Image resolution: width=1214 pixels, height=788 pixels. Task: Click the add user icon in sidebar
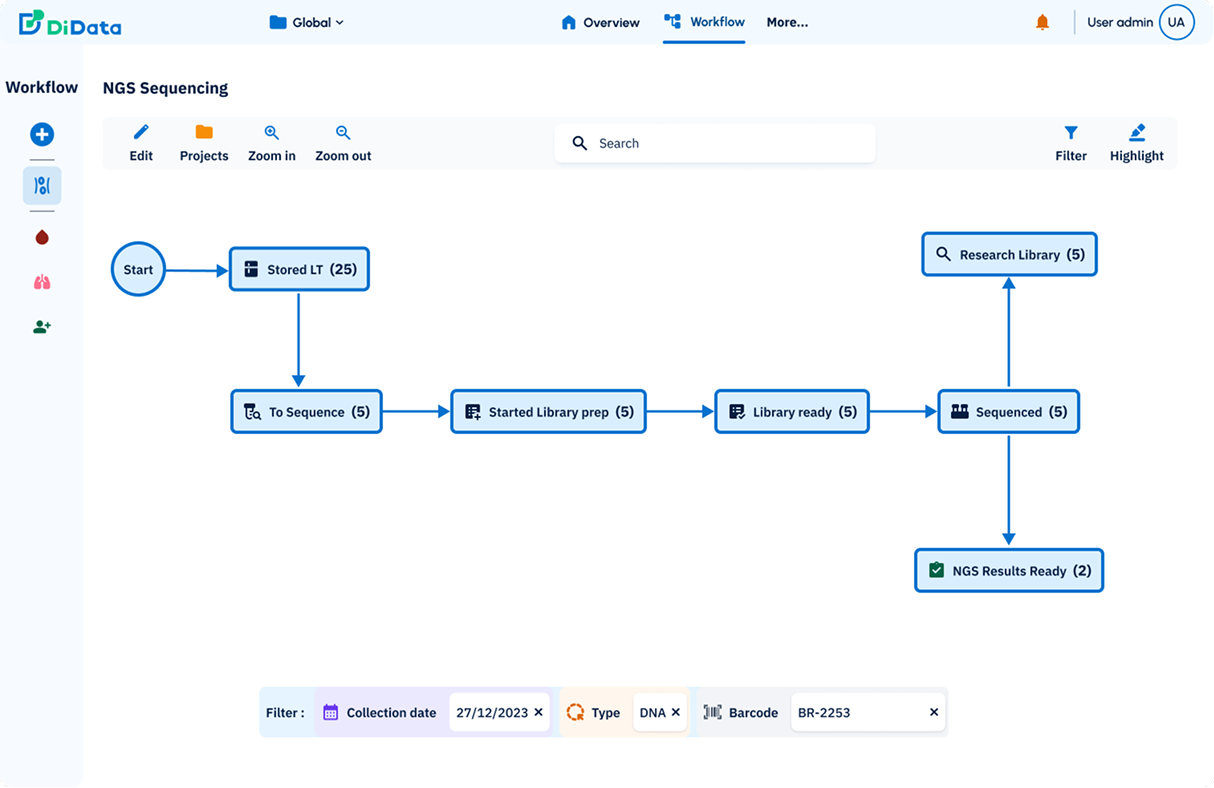coord(42,327)
